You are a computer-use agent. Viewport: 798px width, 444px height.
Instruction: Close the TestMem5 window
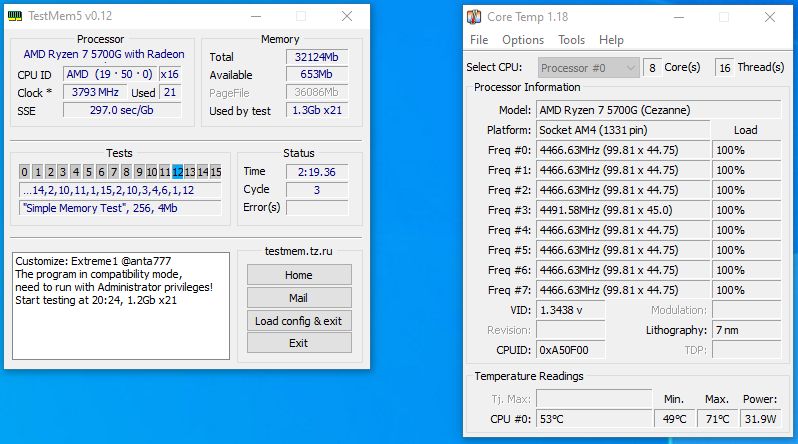346,17
